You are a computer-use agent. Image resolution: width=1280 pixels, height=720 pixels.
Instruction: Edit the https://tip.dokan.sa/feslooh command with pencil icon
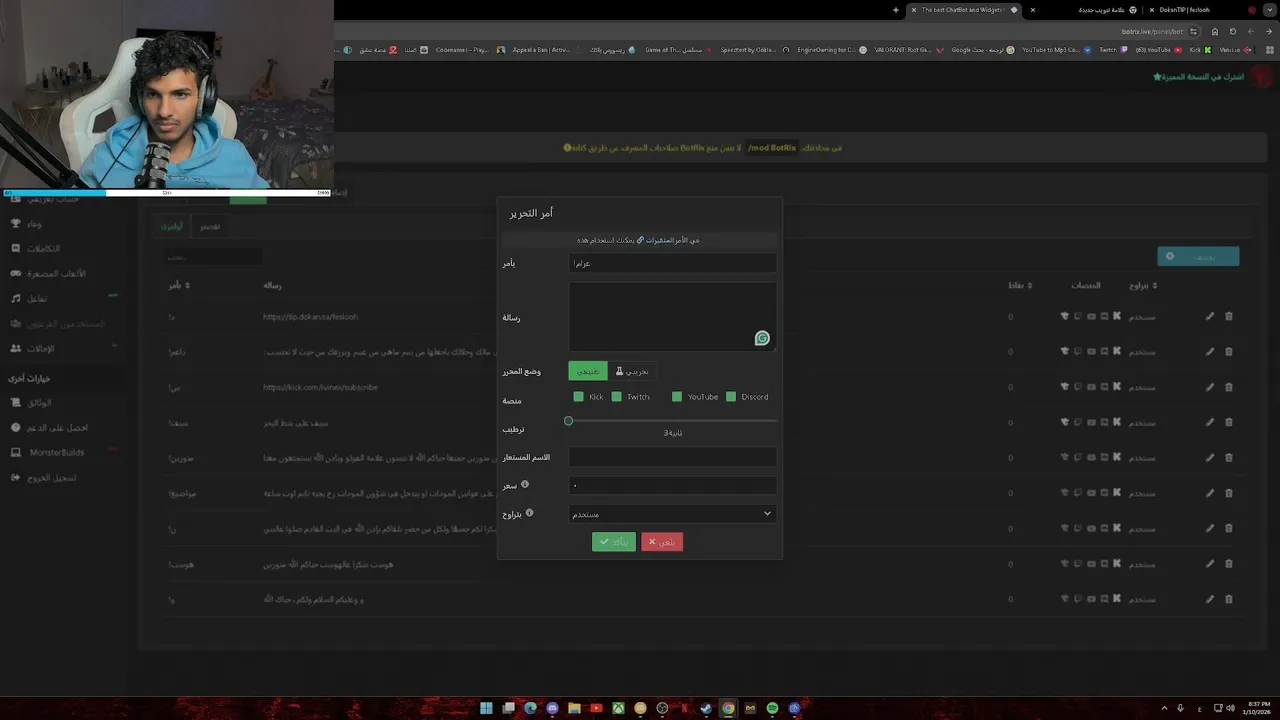coord(1209,316)
